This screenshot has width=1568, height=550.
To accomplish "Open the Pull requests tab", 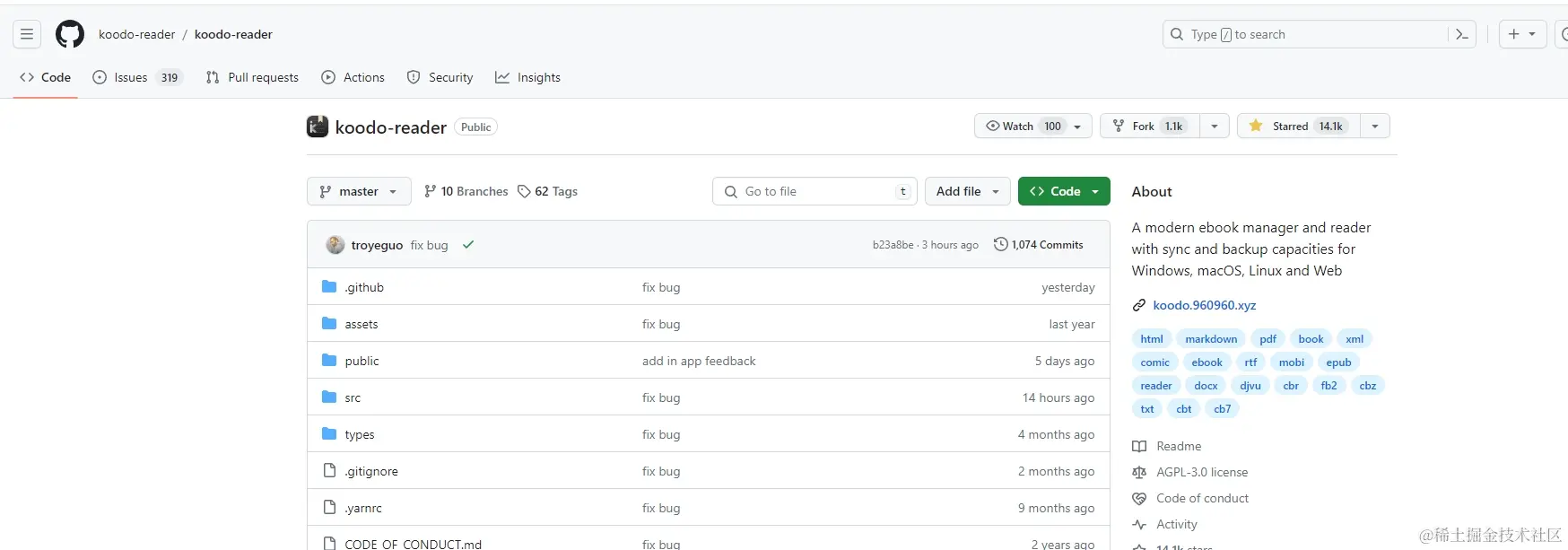I will tap(252, 77).
